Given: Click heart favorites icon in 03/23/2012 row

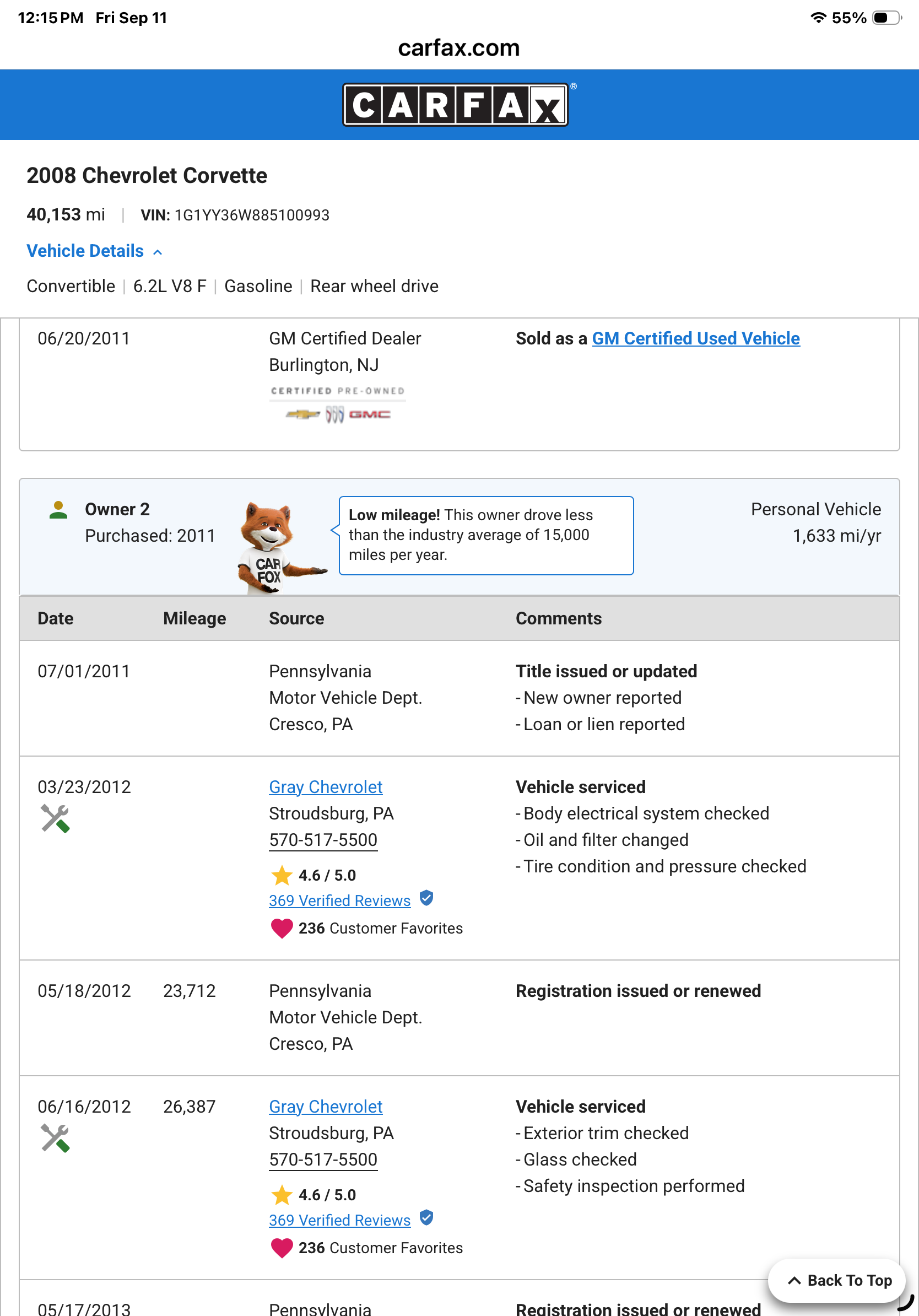Looking at the screenshot, I should pyautogui.click(x=282, y=929).
